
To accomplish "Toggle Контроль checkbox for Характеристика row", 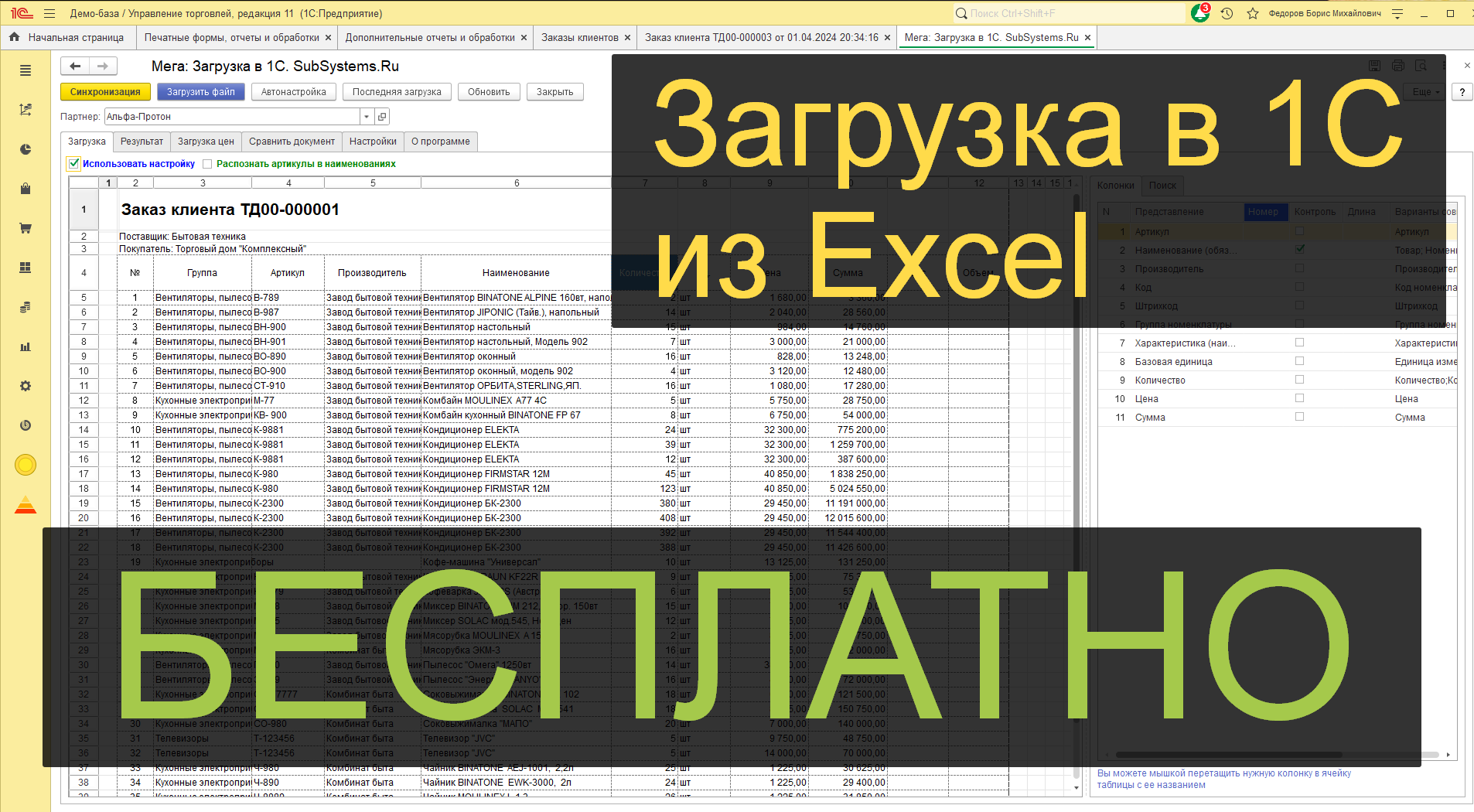I will (x=1299, y=343).
